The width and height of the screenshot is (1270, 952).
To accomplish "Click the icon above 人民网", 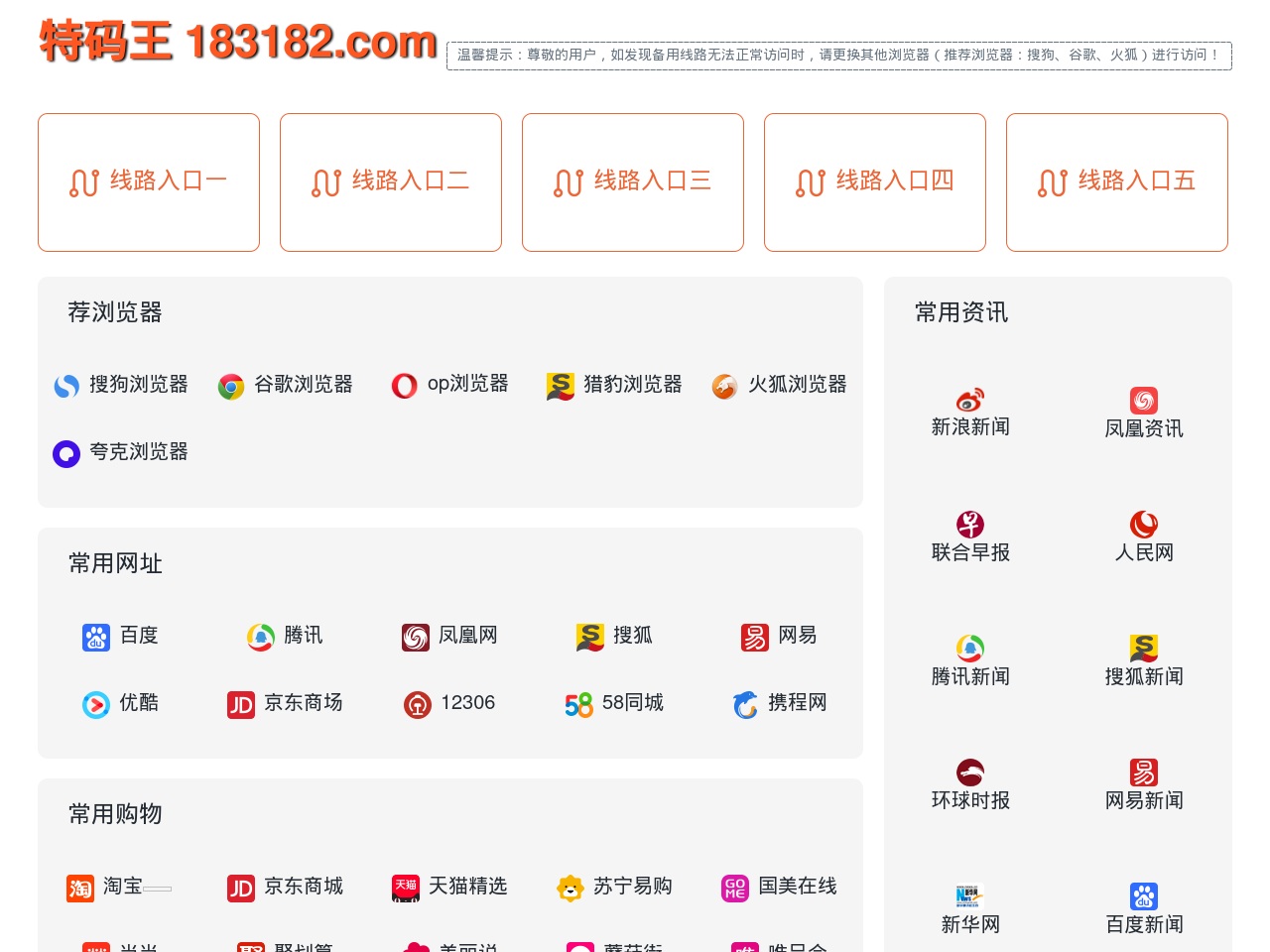I will (x=1144, y=524).
